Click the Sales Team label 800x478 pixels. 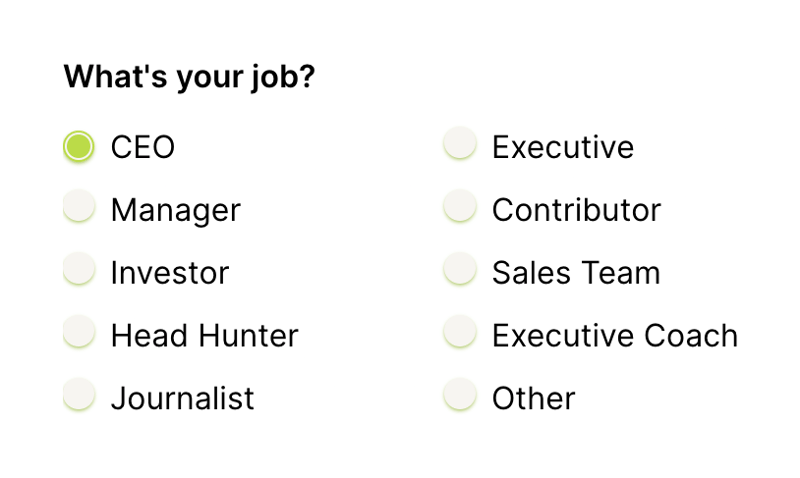[x=576, y=273]
